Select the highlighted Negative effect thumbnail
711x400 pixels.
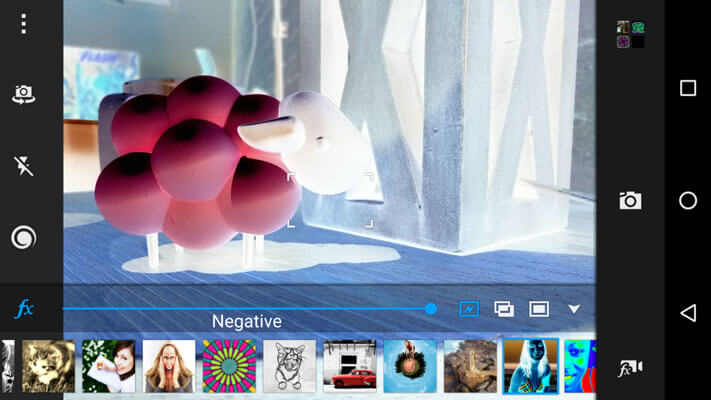point(531,366)
